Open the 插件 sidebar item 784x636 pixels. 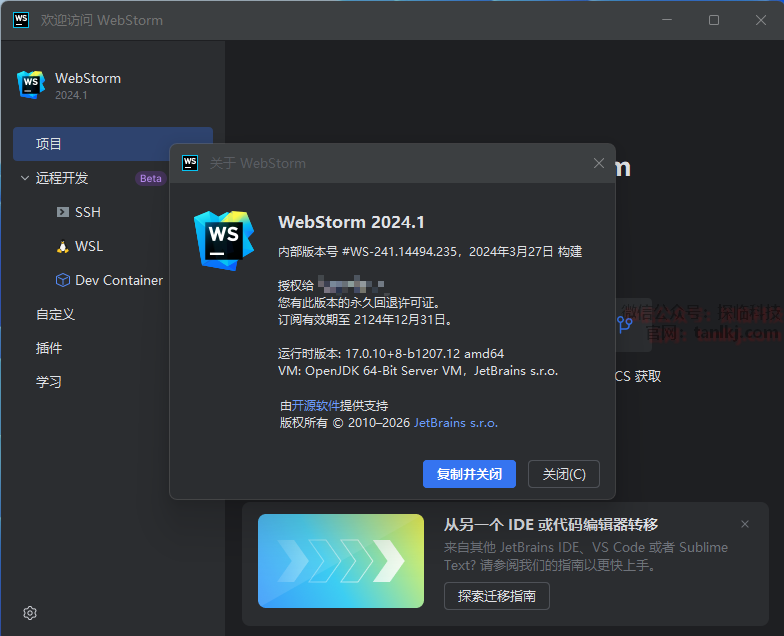pyautogui.click(x=49, y=348)
